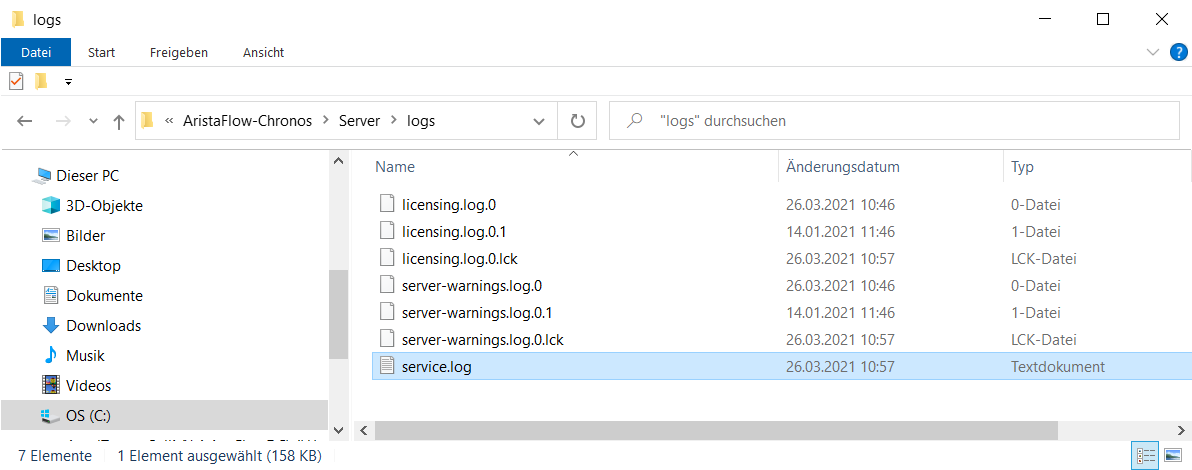Image resolution: width=1192 pixels, height=470 pixels.
Task: Click the "logs" durchsuchen search field
Action: (900, 121)
